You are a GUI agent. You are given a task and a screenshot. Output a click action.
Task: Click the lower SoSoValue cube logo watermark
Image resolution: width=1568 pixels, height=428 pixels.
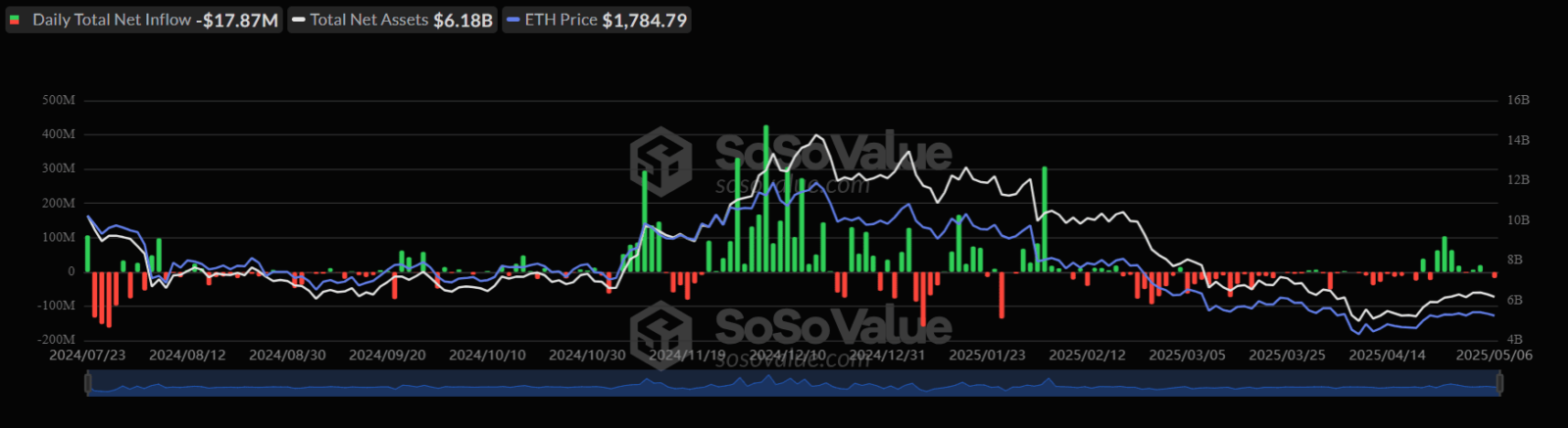click(661, 335)
